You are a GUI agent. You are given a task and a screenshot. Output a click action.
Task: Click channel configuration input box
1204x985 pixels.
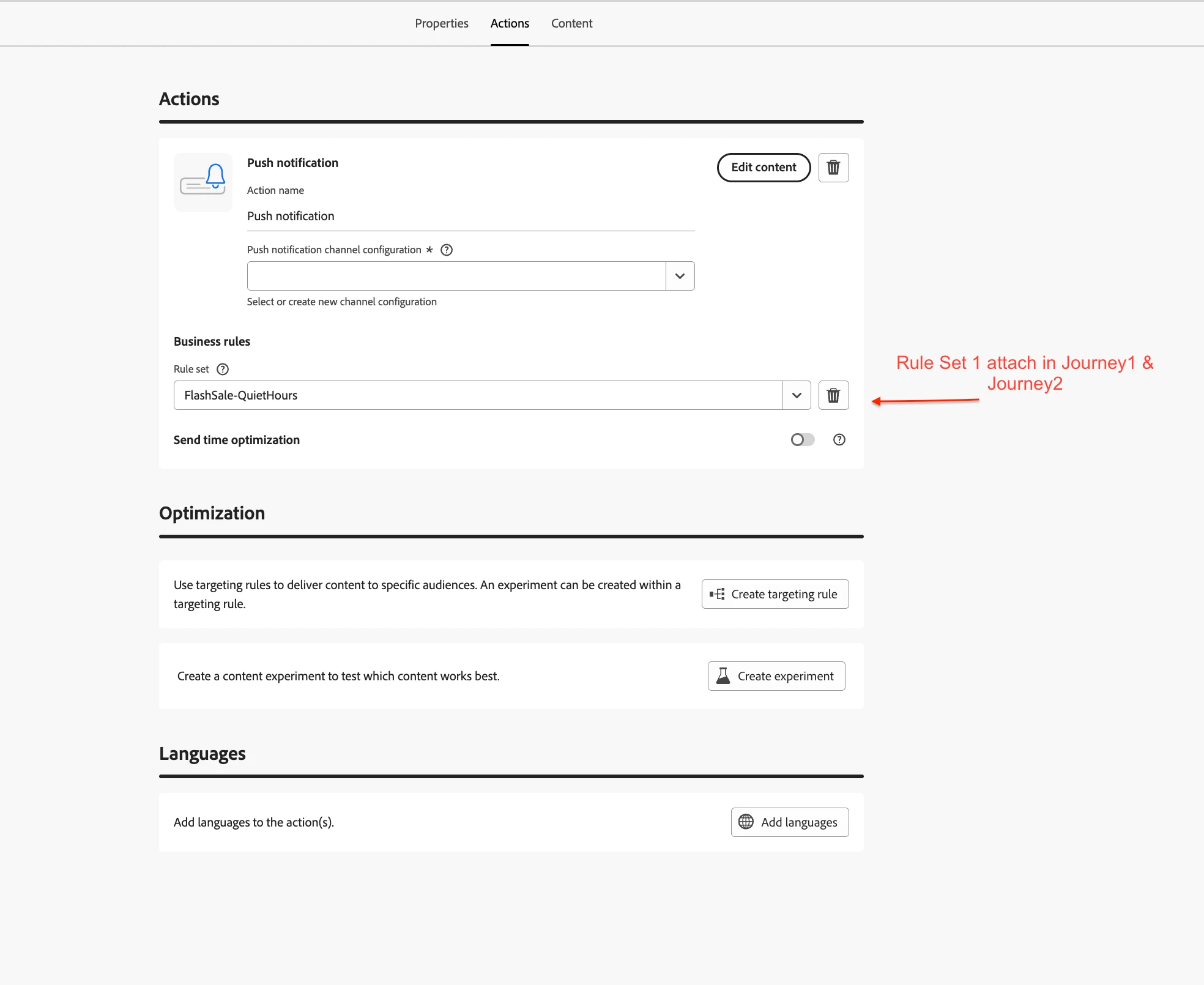pos(456,276)
